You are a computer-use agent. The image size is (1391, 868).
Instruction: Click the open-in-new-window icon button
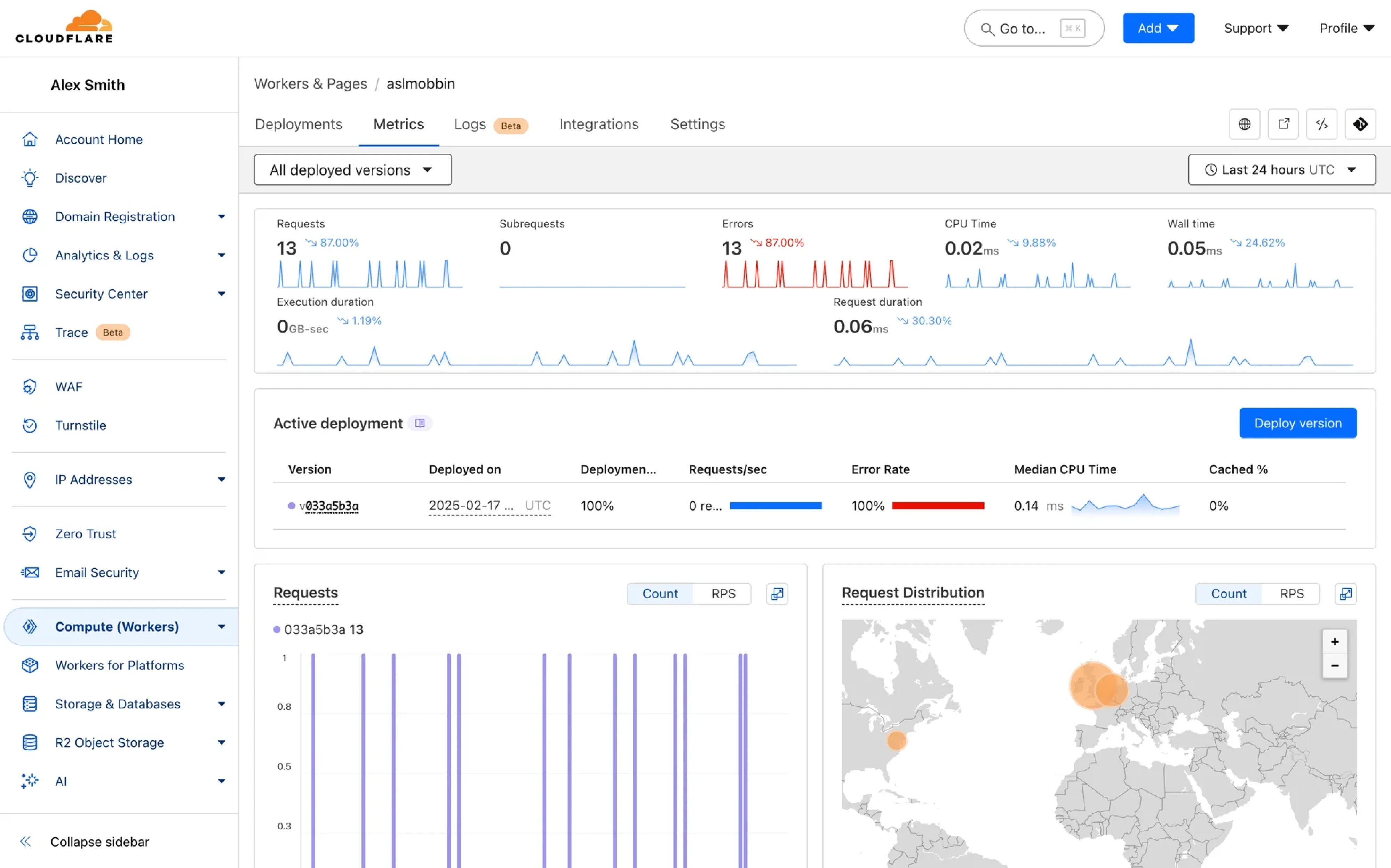click(x=1283, y=124)
